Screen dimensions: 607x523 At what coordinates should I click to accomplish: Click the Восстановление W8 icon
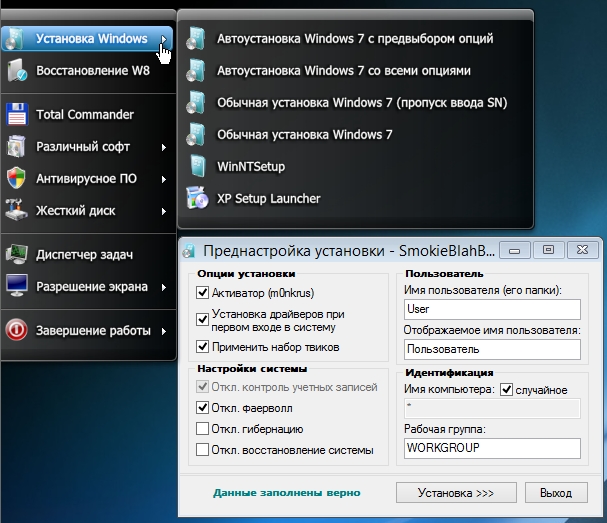17,71
